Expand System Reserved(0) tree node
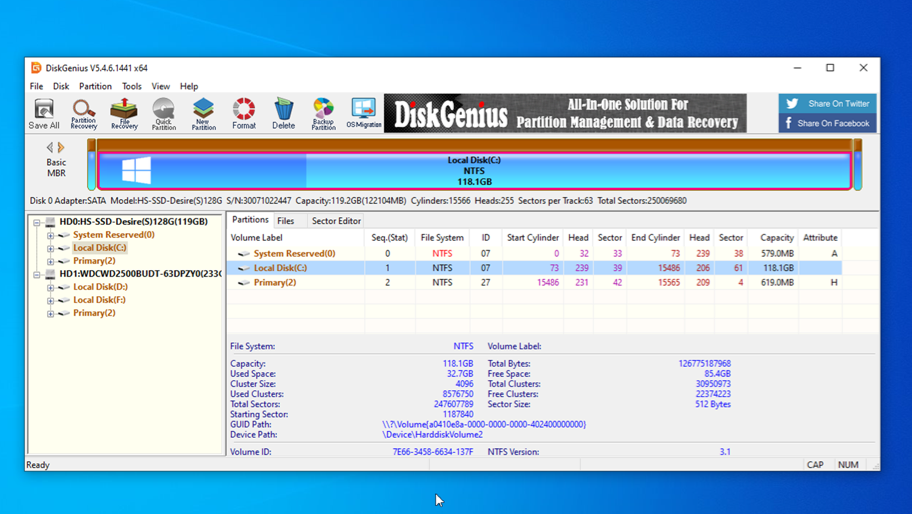912x514 pixels. 51,235
